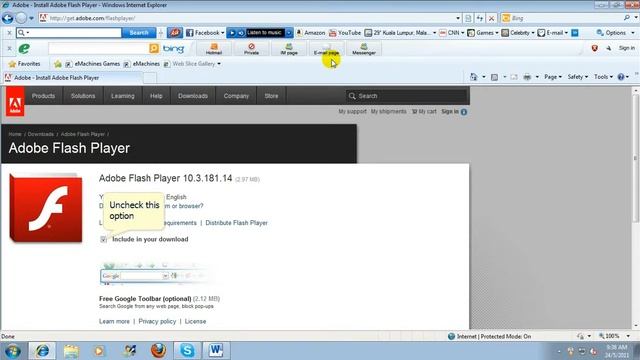Open the Help question mark icon
Viewport: 640px width, 360px height.
[x=621, y=77]
